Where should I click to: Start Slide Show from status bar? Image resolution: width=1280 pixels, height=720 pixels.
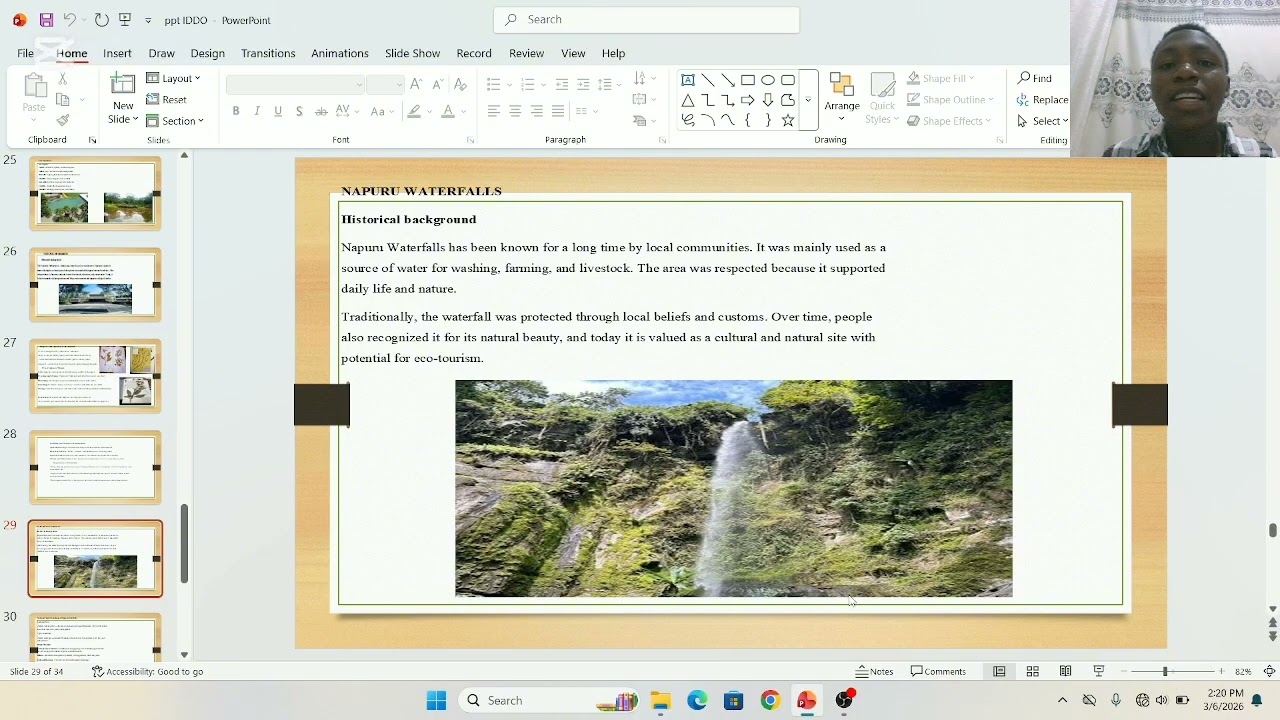(x=1099, y=671)
